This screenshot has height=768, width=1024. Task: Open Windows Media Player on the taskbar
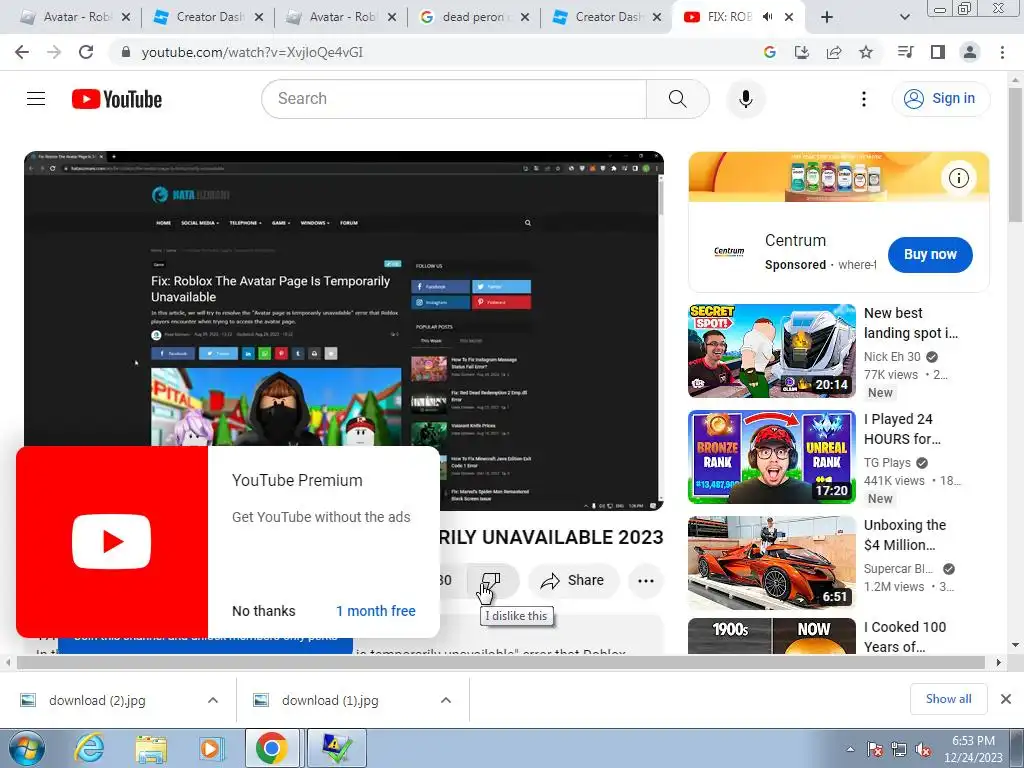click(x=210, y=748)
